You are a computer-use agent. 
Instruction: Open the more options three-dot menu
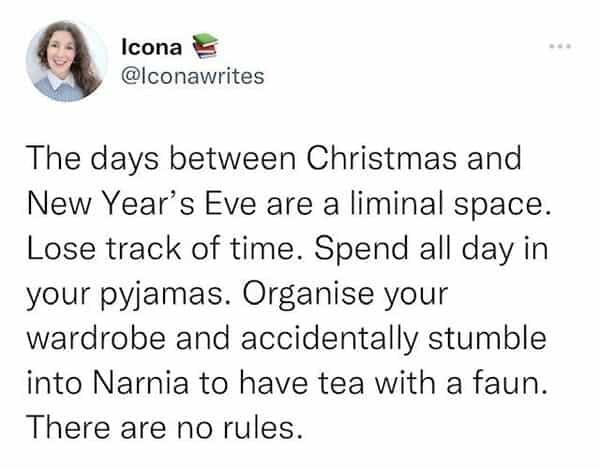tap(561, 47)
